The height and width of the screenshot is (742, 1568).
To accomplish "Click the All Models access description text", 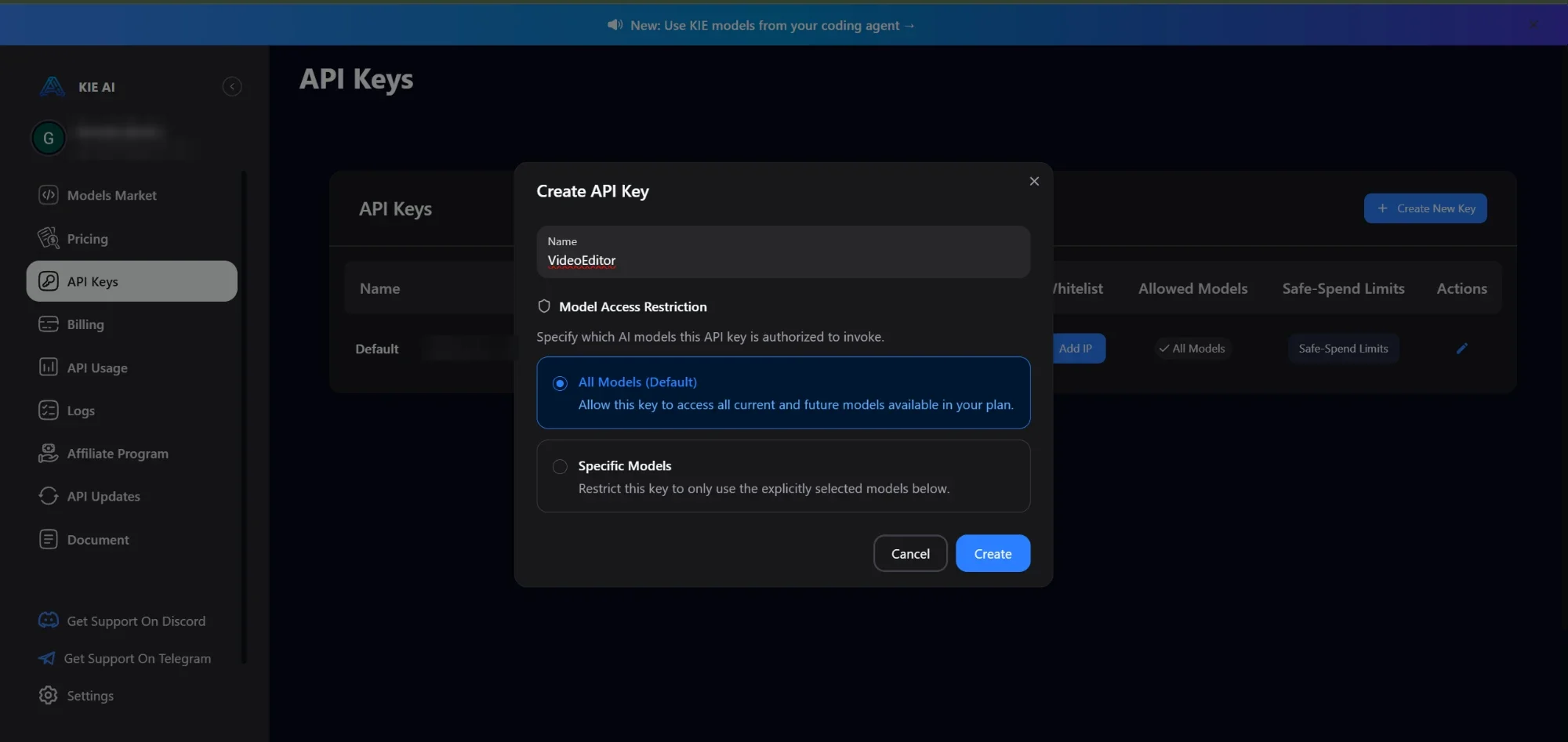I will [x=796, y=404].
